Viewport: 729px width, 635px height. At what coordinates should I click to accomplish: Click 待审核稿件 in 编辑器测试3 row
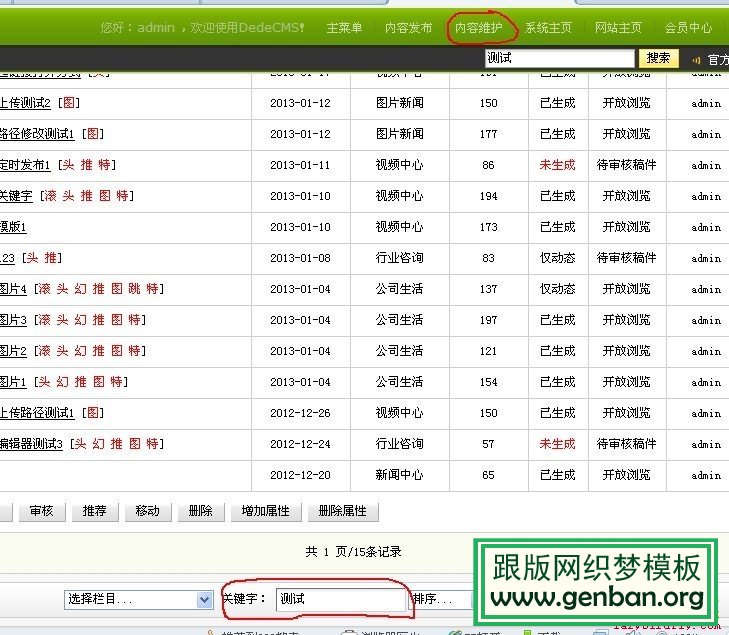click(626, 444)
